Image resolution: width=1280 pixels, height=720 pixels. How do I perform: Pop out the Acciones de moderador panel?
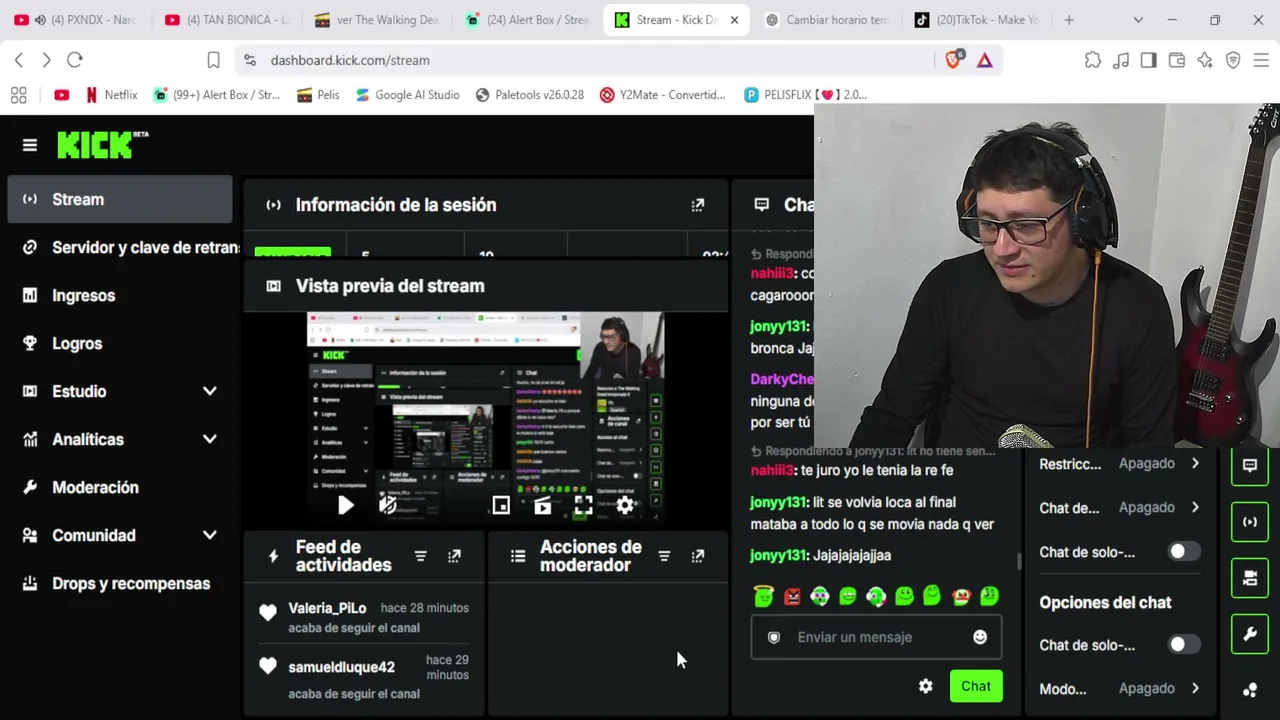point(698,556)
